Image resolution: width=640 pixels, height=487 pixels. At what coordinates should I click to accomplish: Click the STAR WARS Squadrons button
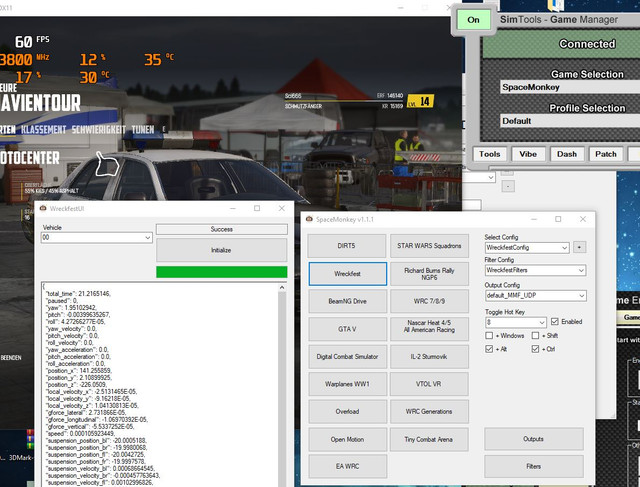(x=429, y=246)
